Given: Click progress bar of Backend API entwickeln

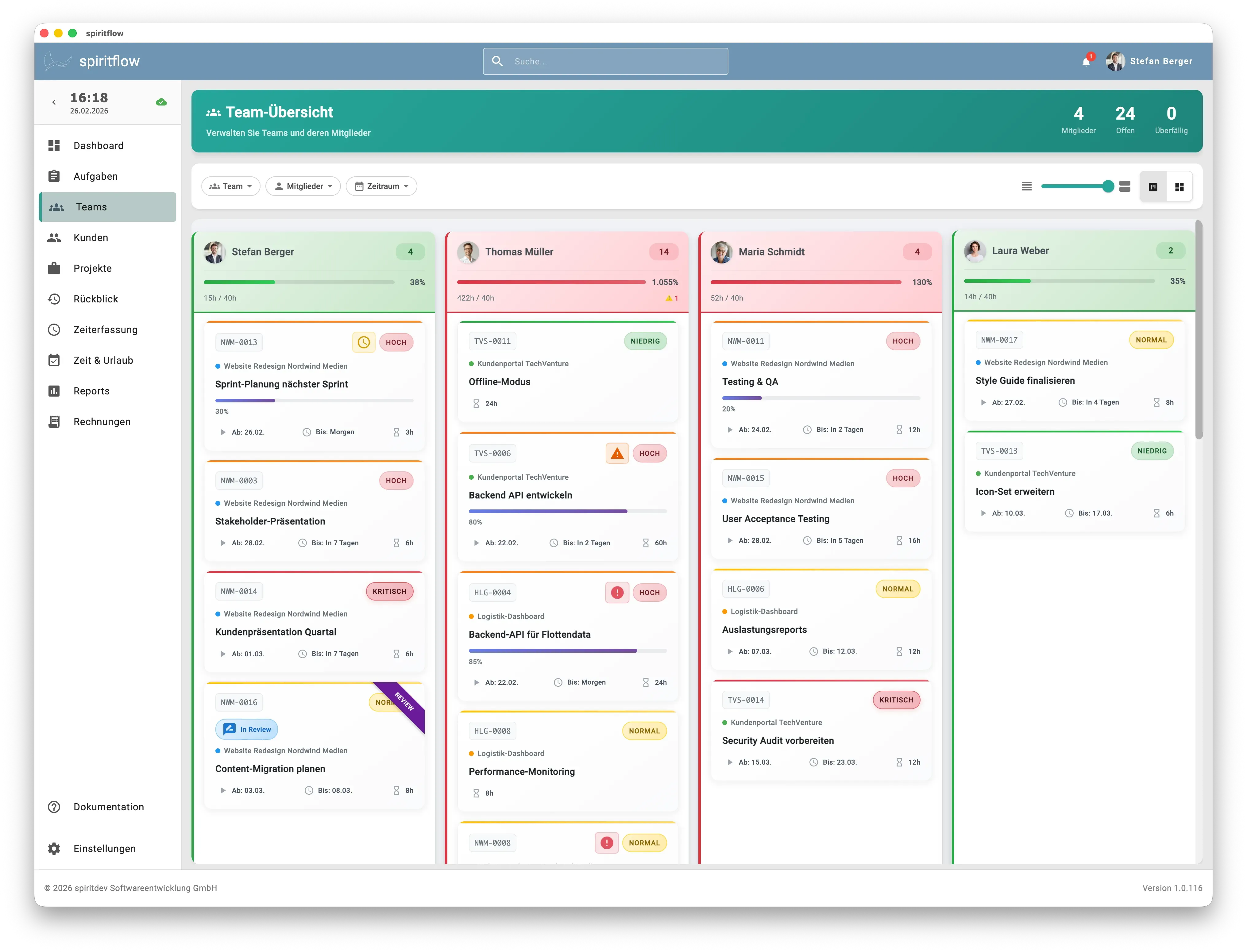Looking at the screenshot, I should click(x=567, y=511).
